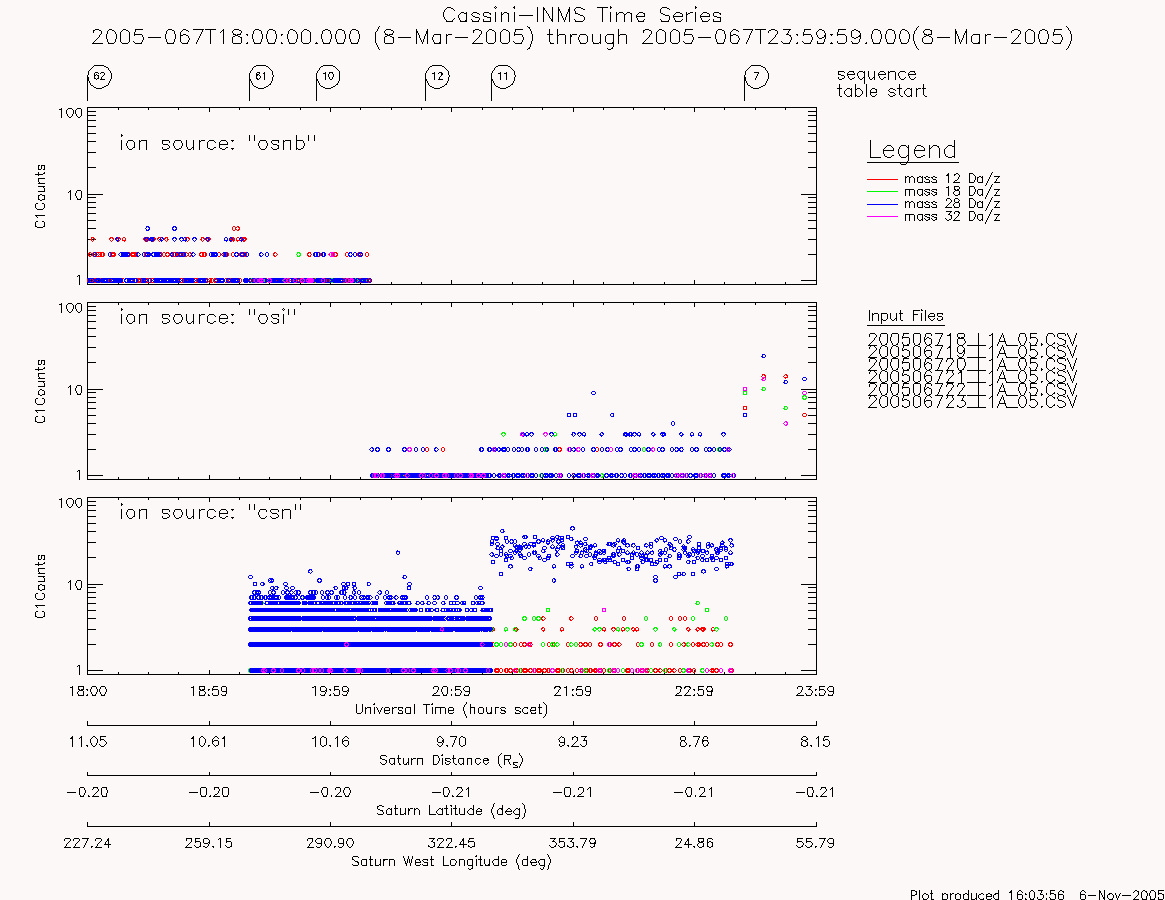Click the input file 200506723_1A_05.CSV
1165x900 pixels.
coord(972,402)
